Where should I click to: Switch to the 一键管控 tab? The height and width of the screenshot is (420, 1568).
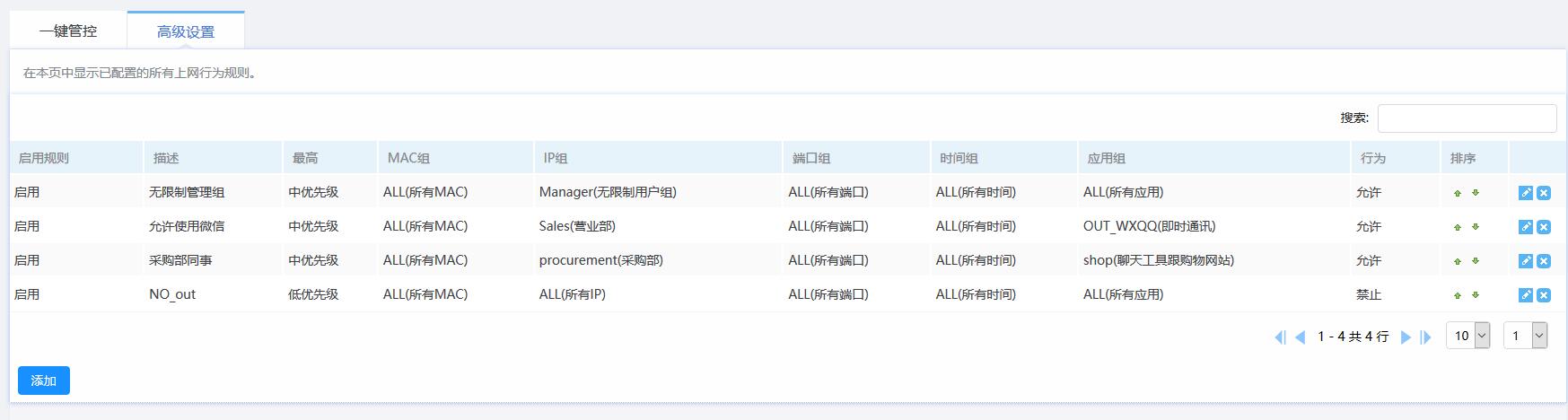coord(68,31)
